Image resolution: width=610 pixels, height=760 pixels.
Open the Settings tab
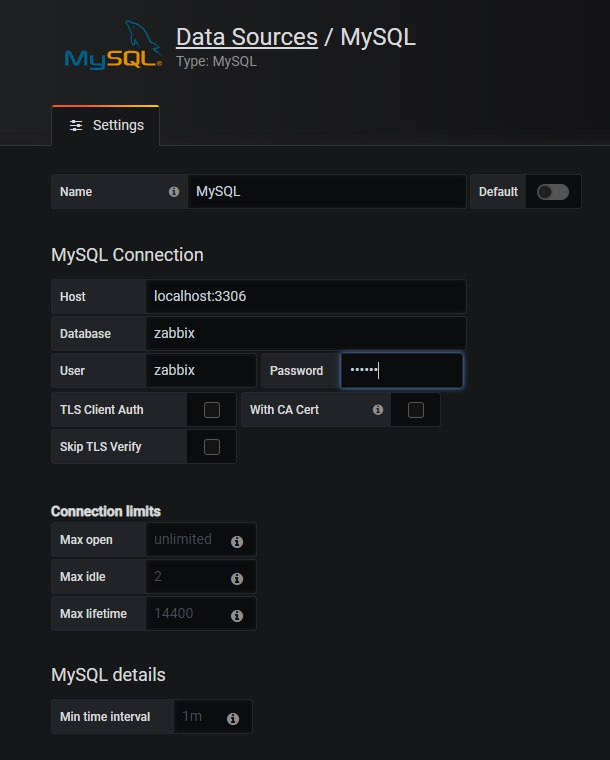(x=106, y=126)
